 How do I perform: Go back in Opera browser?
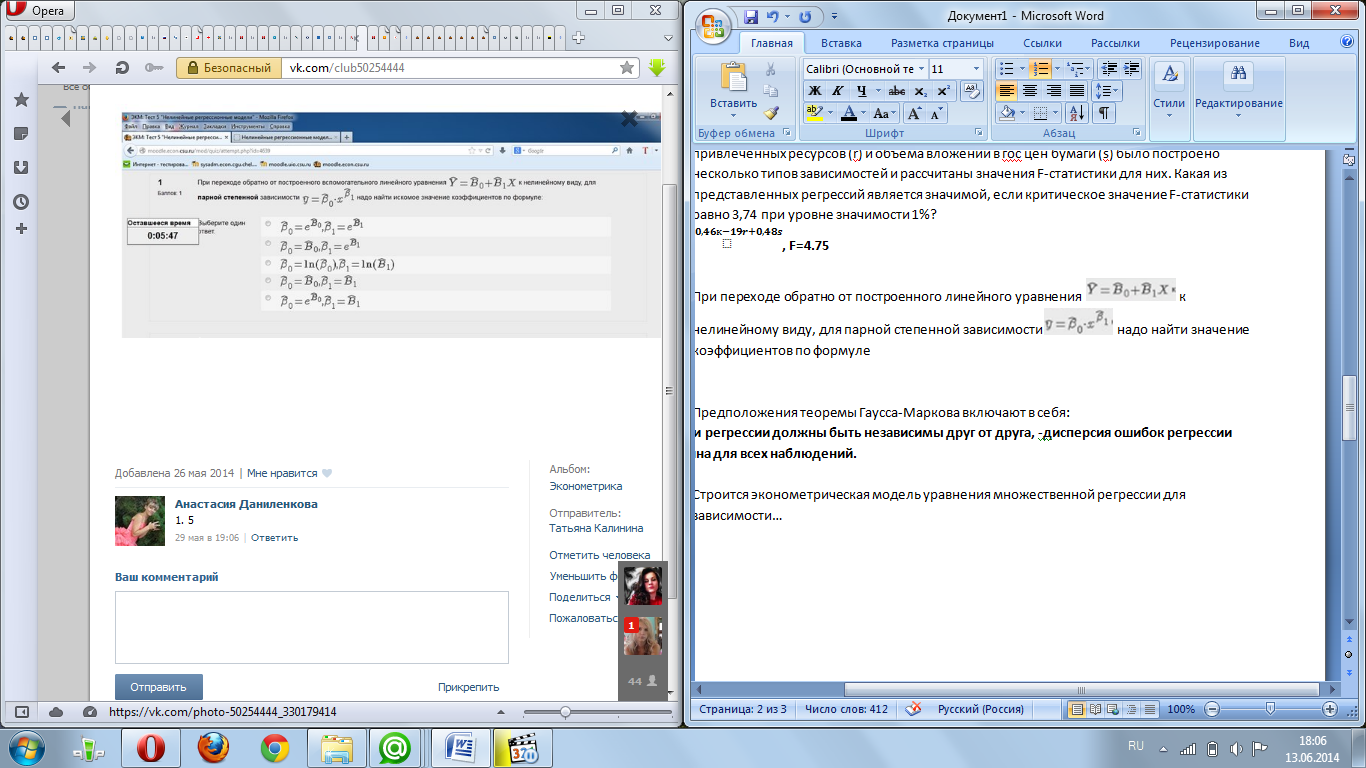[58, 68]
